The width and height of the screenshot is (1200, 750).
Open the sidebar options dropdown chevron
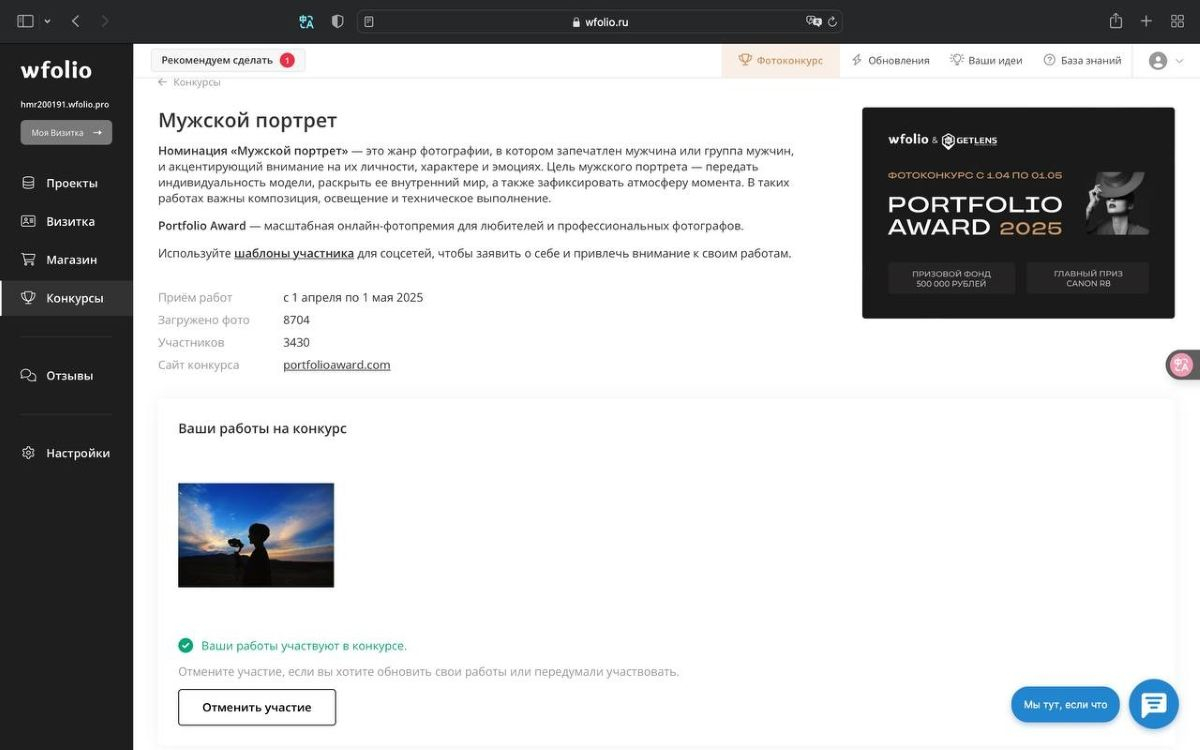[47, 21]
